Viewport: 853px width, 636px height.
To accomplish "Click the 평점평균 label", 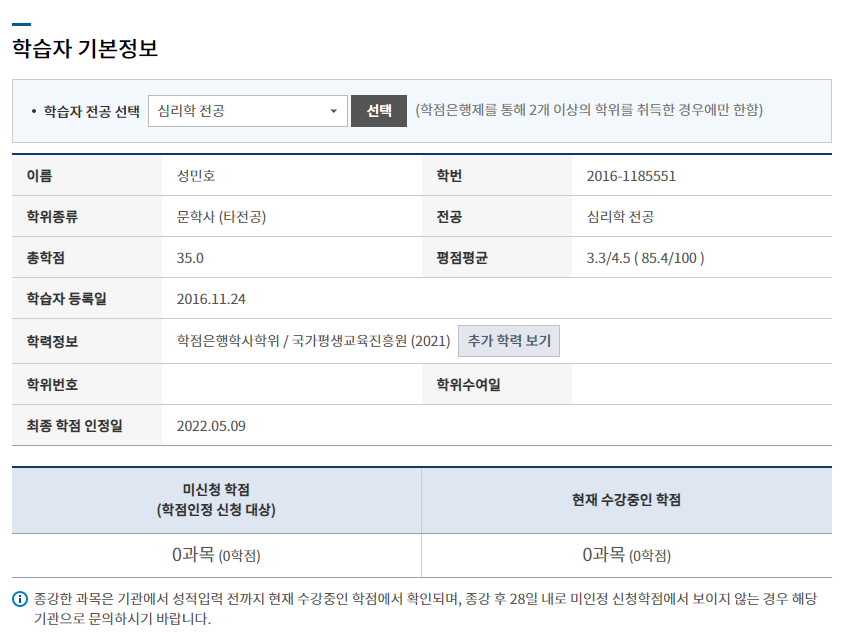I will [x=462, y=258].
